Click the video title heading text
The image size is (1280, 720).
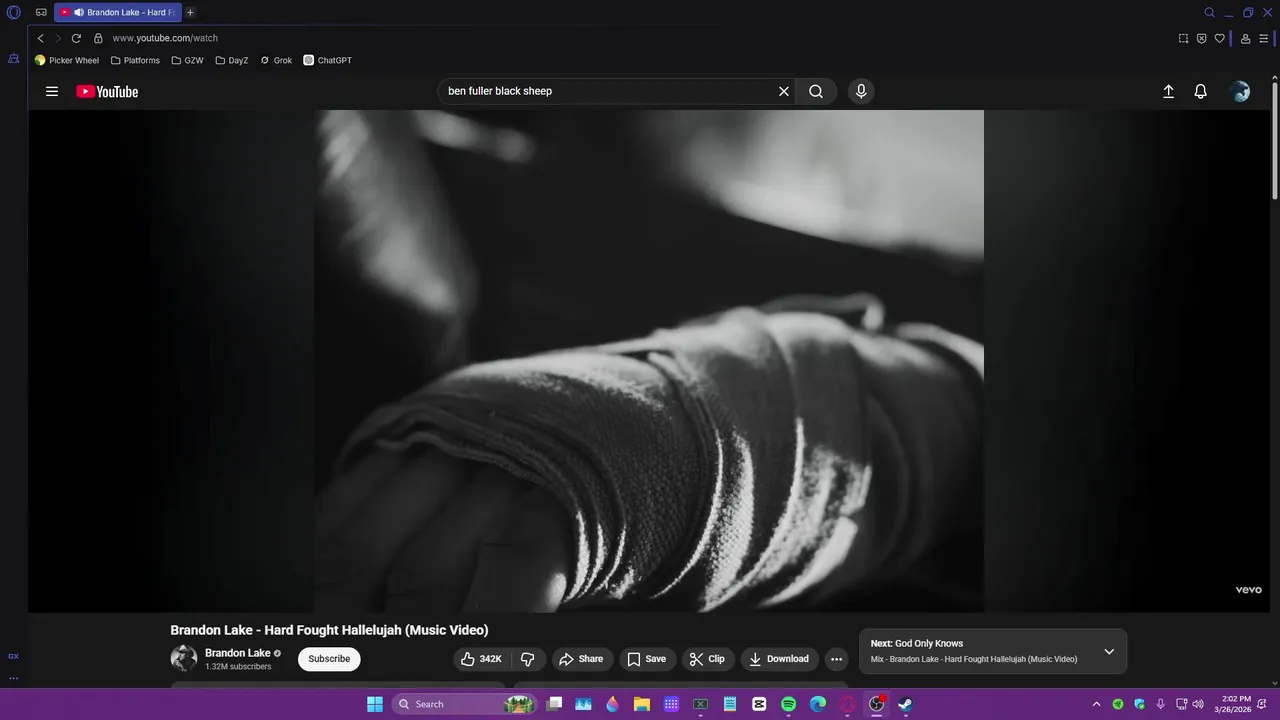(329, 630)
